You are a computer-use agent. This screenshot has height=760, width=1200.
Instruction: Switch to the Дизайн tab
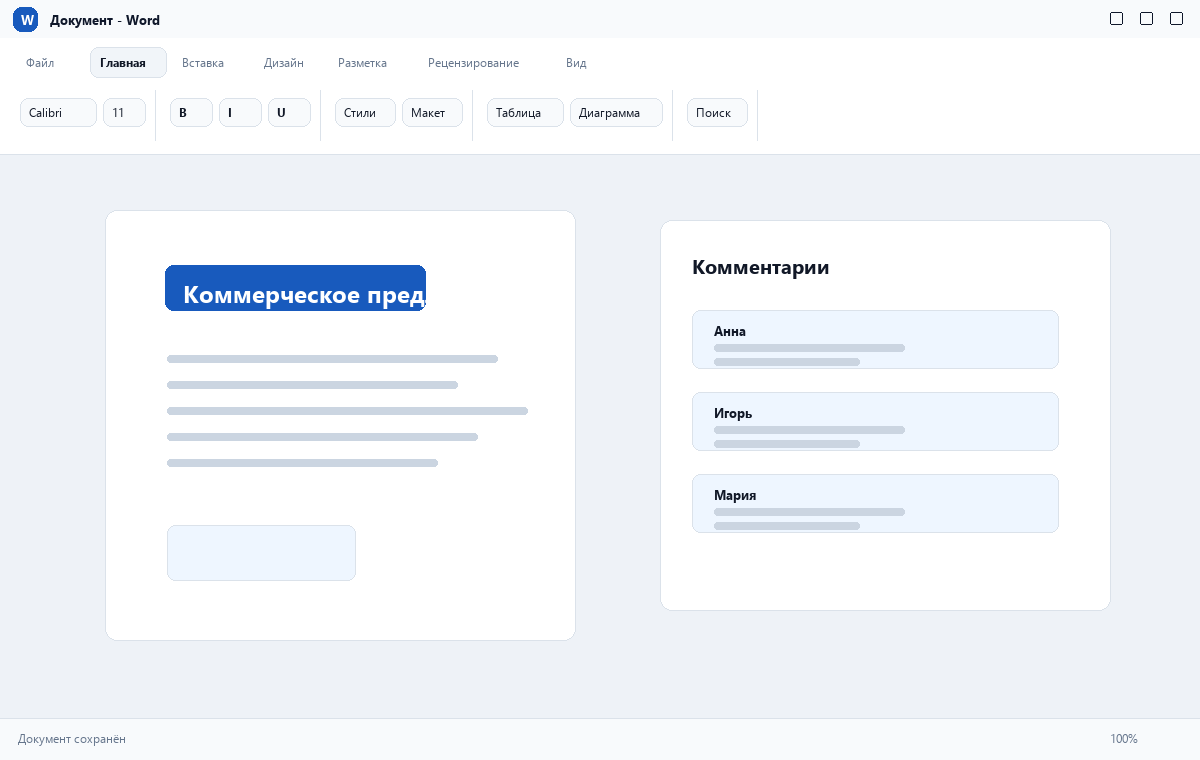tap(284, 63)
